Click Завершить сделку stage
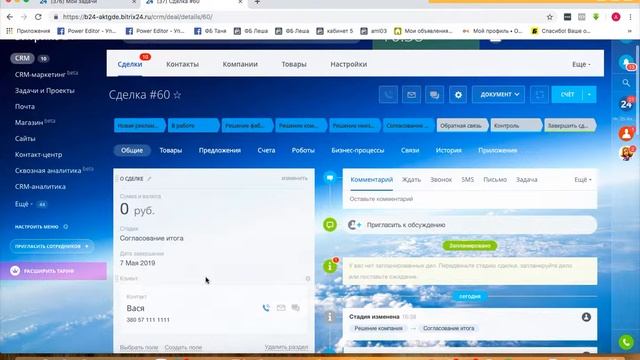640x360 pixels. coord(570,125)
